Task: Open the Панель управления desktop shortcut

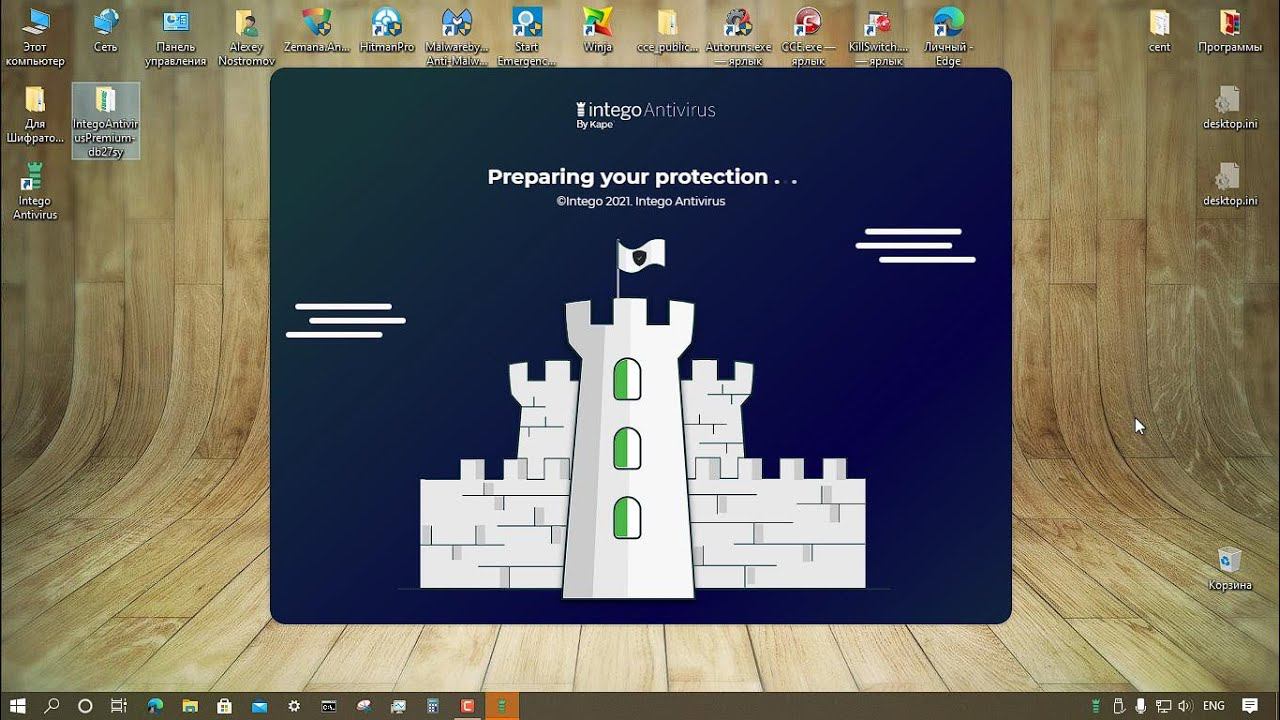Action: coord(175,37)
